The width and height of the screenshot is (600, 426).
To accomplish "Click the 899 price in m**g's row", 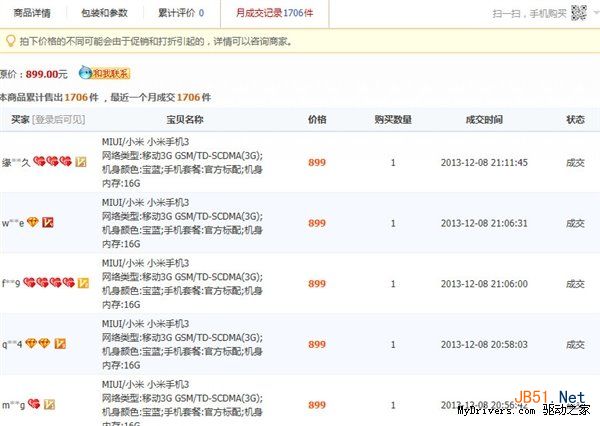I will (x=317, y=405).
